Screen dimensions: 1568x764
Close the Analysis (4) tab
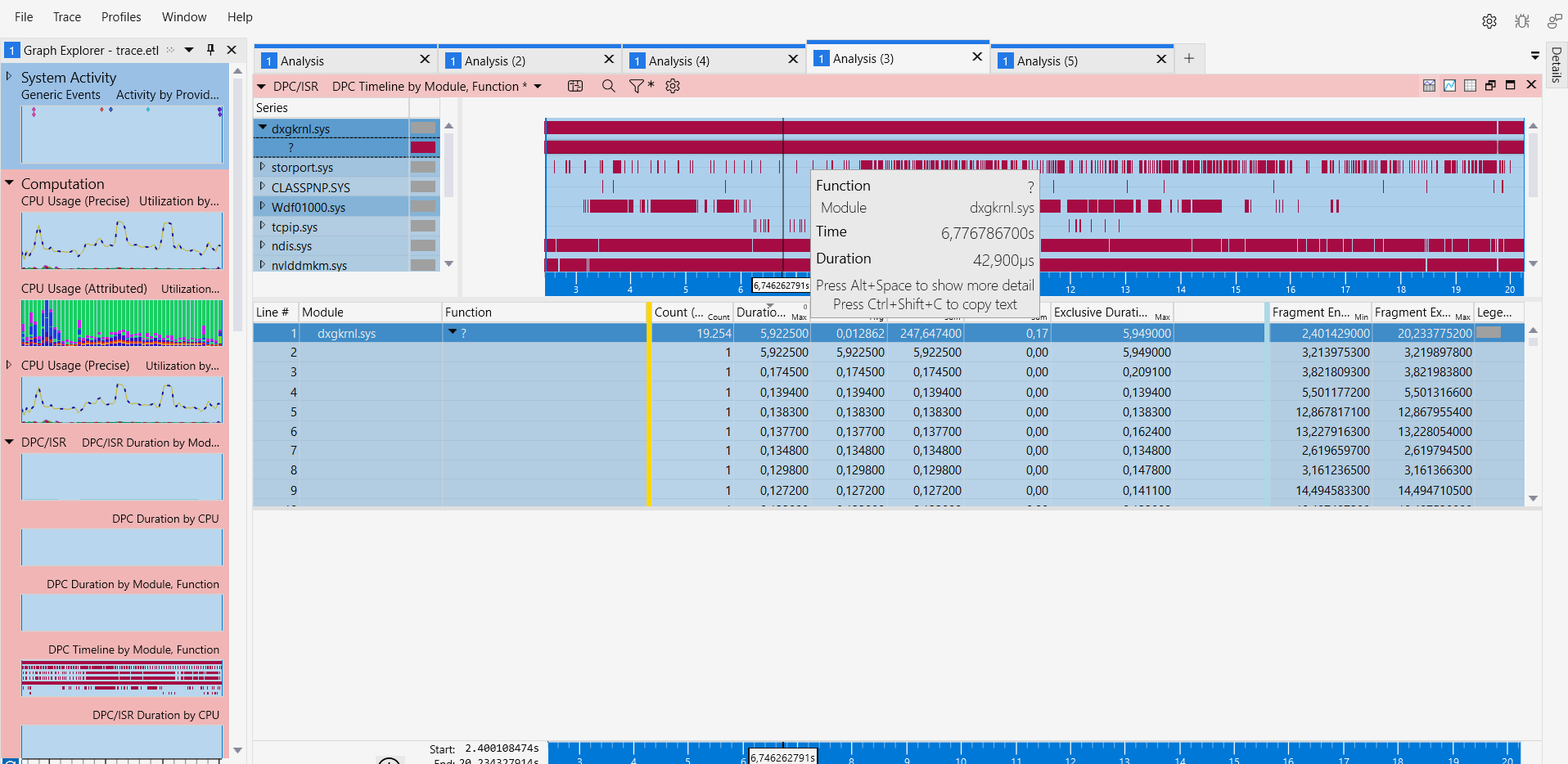click(x=793, y=59)
